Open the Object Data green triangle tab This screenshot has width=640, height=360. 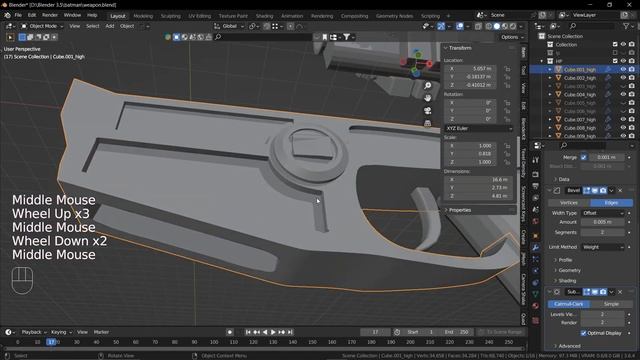(536, 294)
